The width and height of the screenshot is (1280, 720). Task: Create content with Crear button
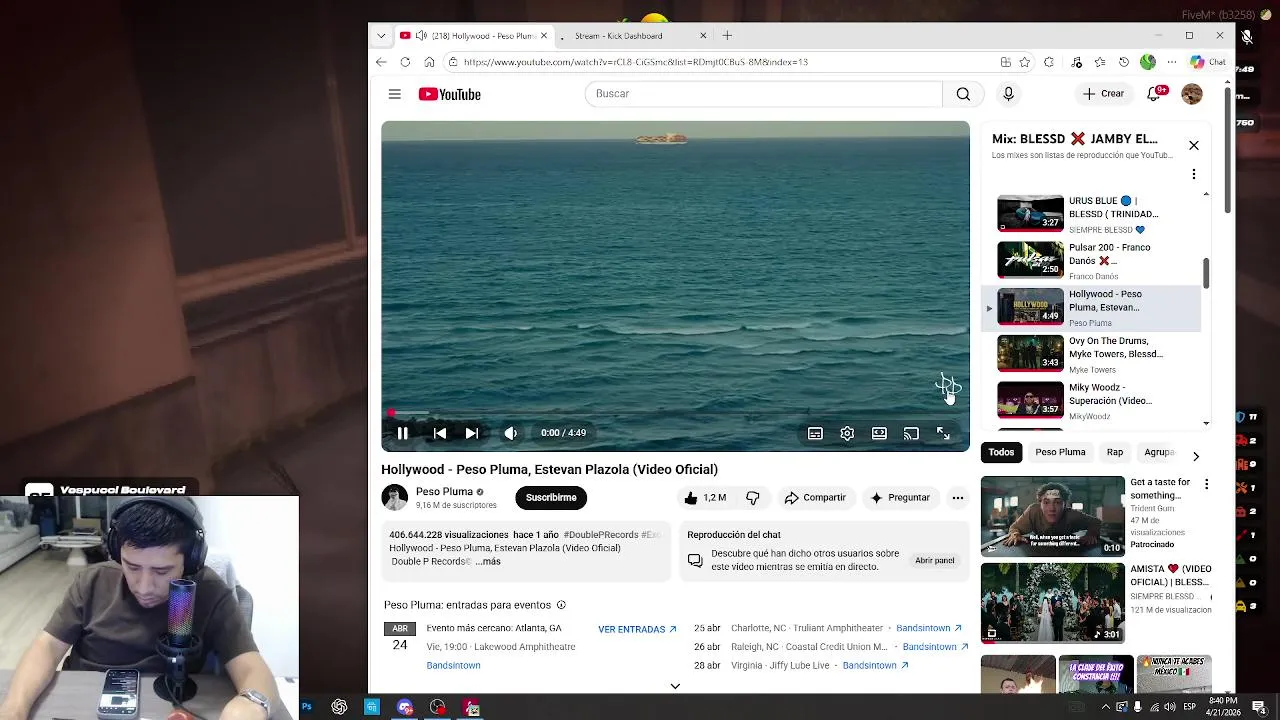point(1103,94)
